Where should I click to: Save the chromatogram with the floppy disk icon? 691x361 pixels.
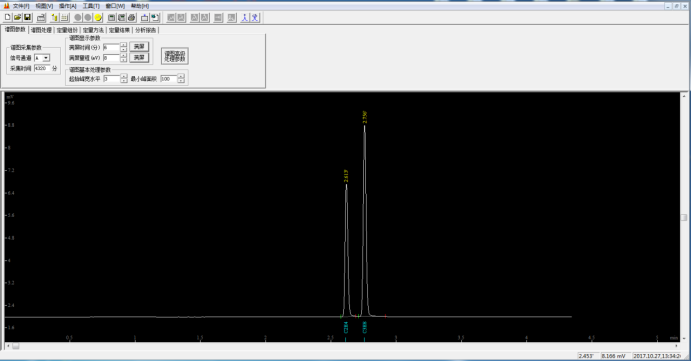(27, 18)
